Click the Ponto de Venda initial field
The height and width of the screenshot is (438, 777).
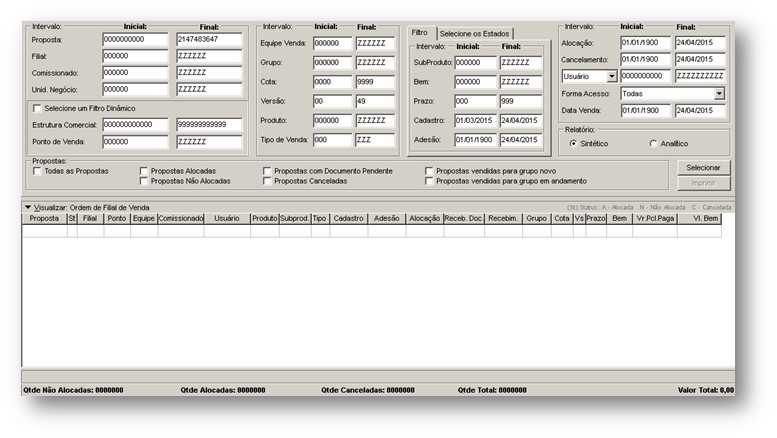click(135, 142)
